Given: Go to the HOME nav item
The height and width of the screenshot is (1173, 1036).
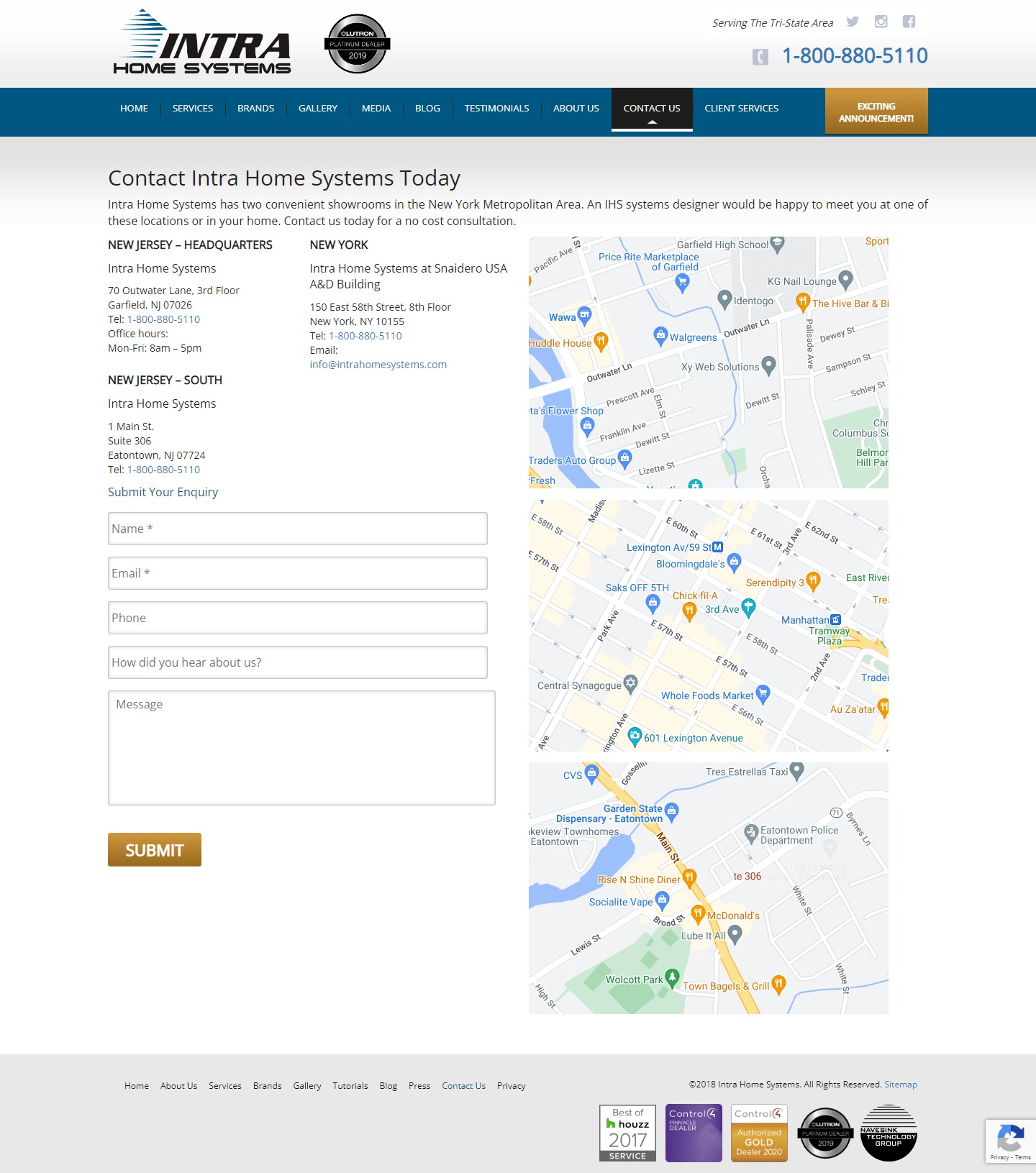Looking at the screenshot, I should tap(134, 108).
